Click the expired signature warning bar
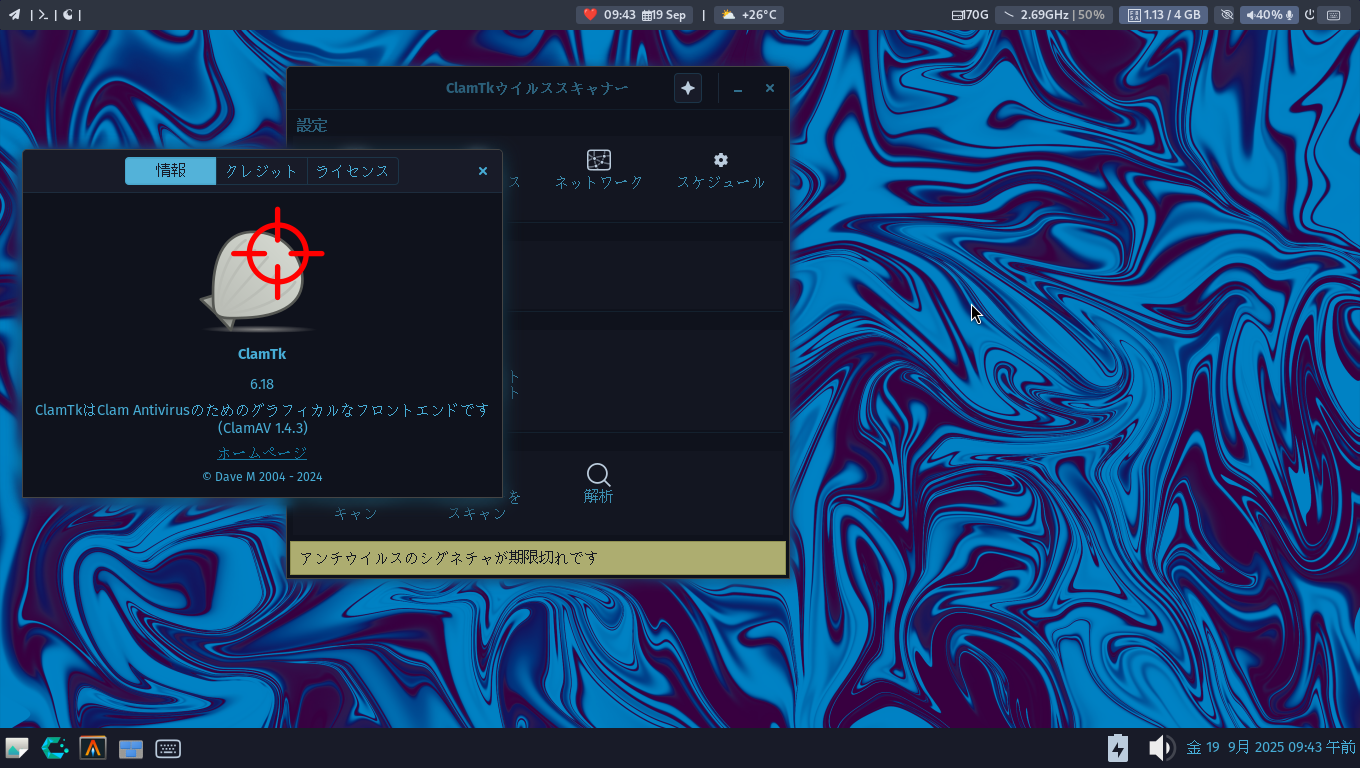This screenshot has height=768, width=1360. coord(538,558)
